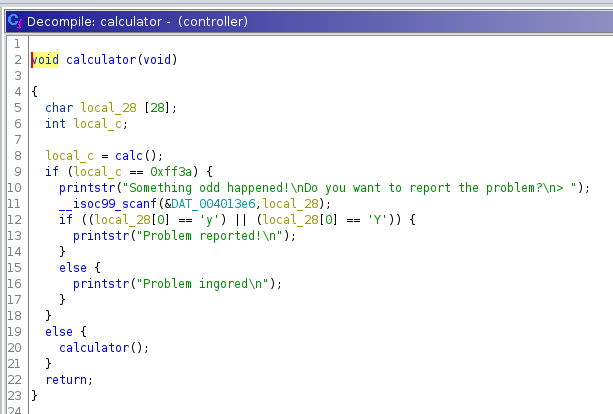Click the Decompile: calculator title bar

150,21
